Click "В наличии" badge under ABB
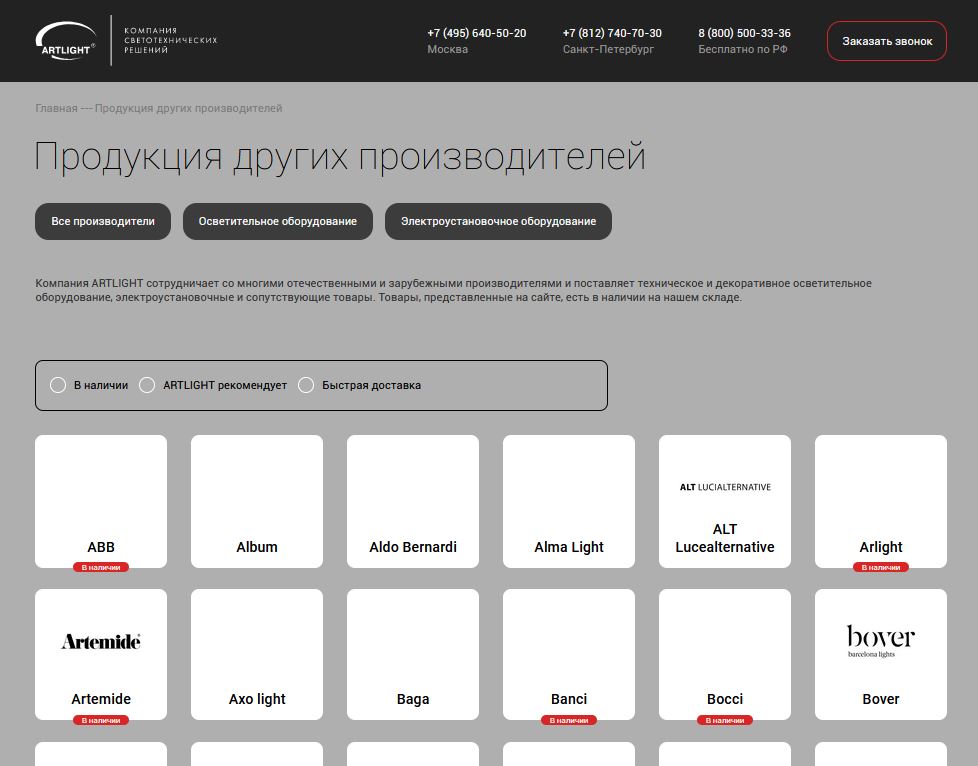The height and width of the screenshot is (766, 978). point(101,567)
